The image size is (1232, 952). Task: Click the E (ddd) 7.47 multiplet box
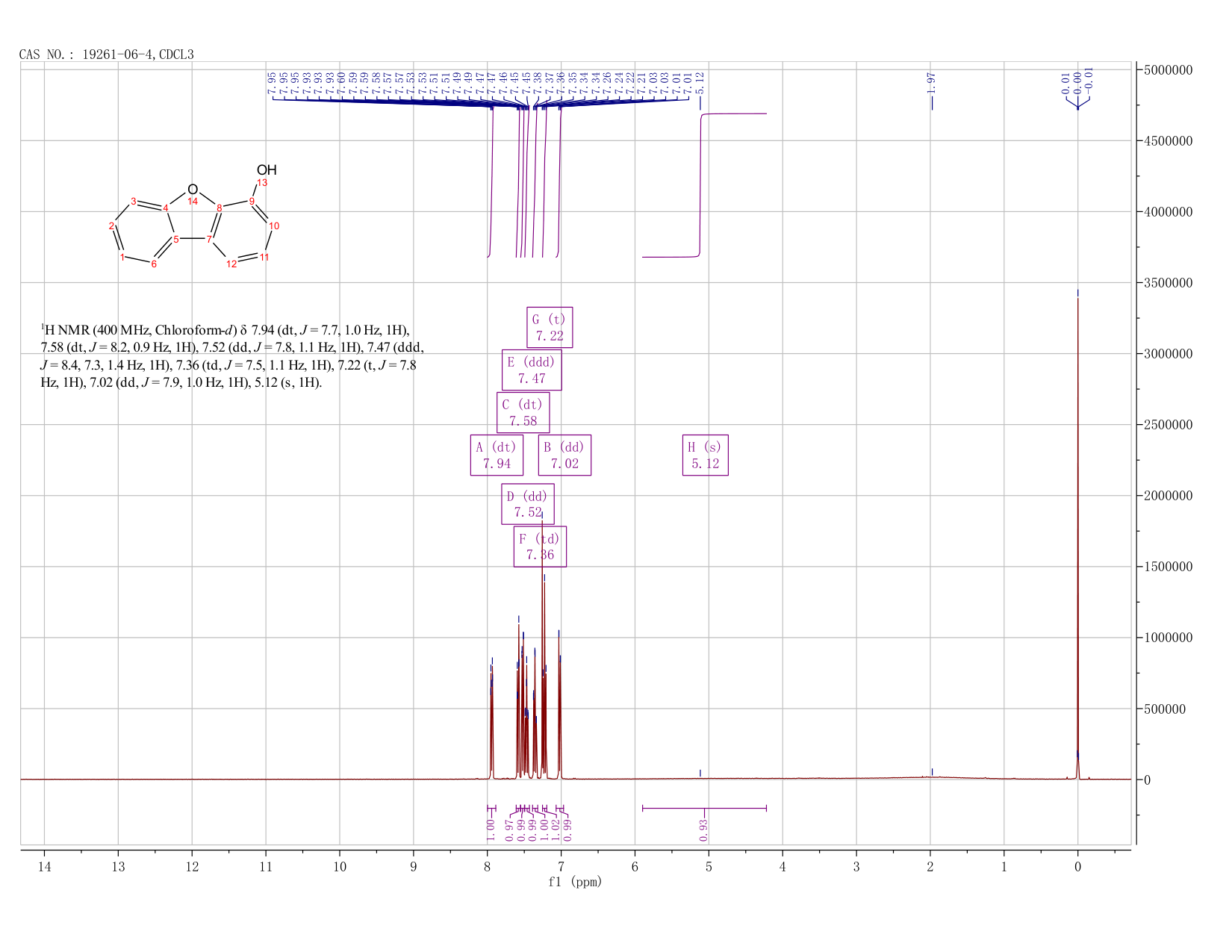tap(532, 370)
